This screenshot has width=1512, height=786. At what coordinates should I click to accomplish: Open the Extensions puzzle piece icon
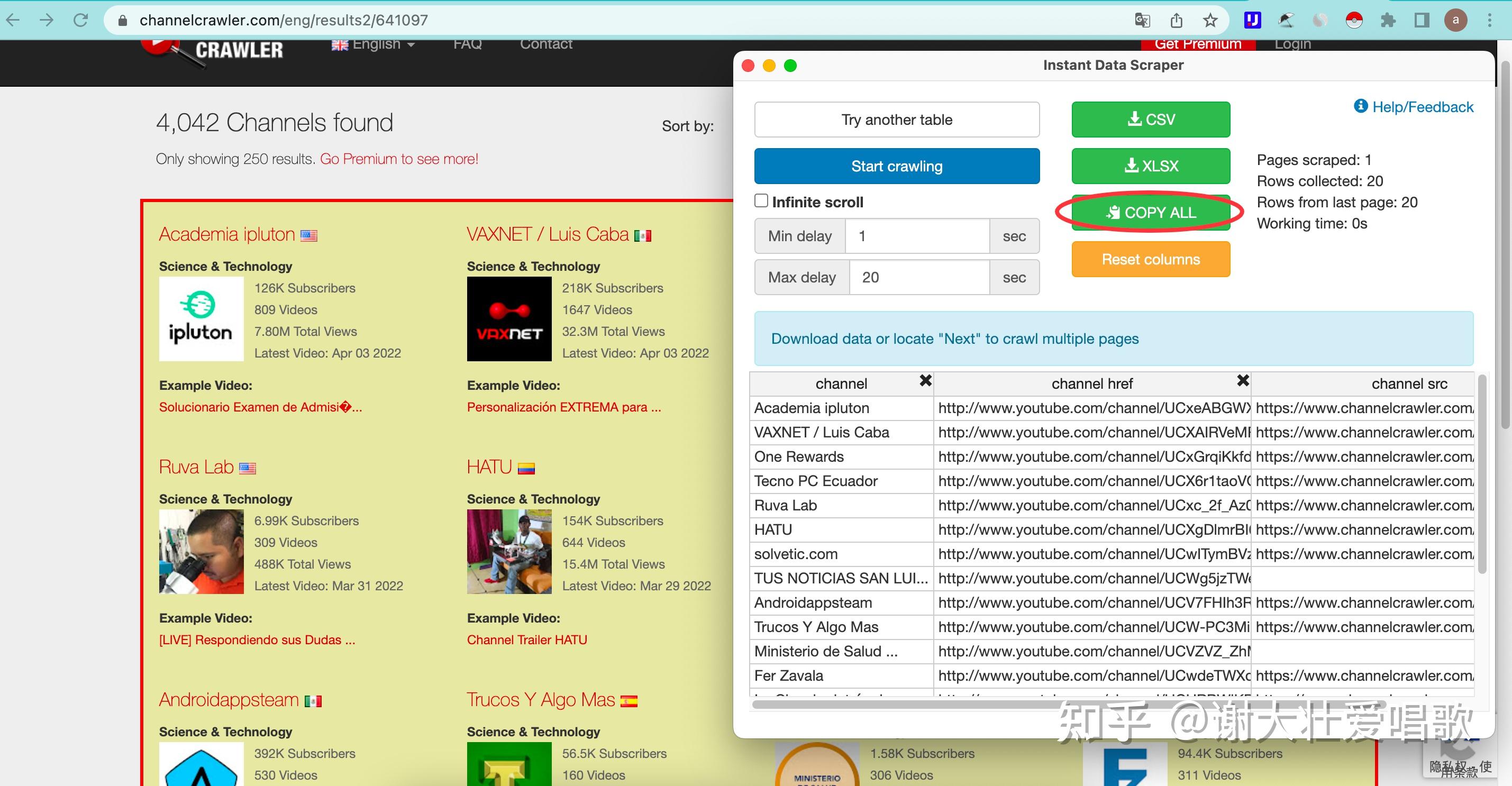coord(1388,20)
